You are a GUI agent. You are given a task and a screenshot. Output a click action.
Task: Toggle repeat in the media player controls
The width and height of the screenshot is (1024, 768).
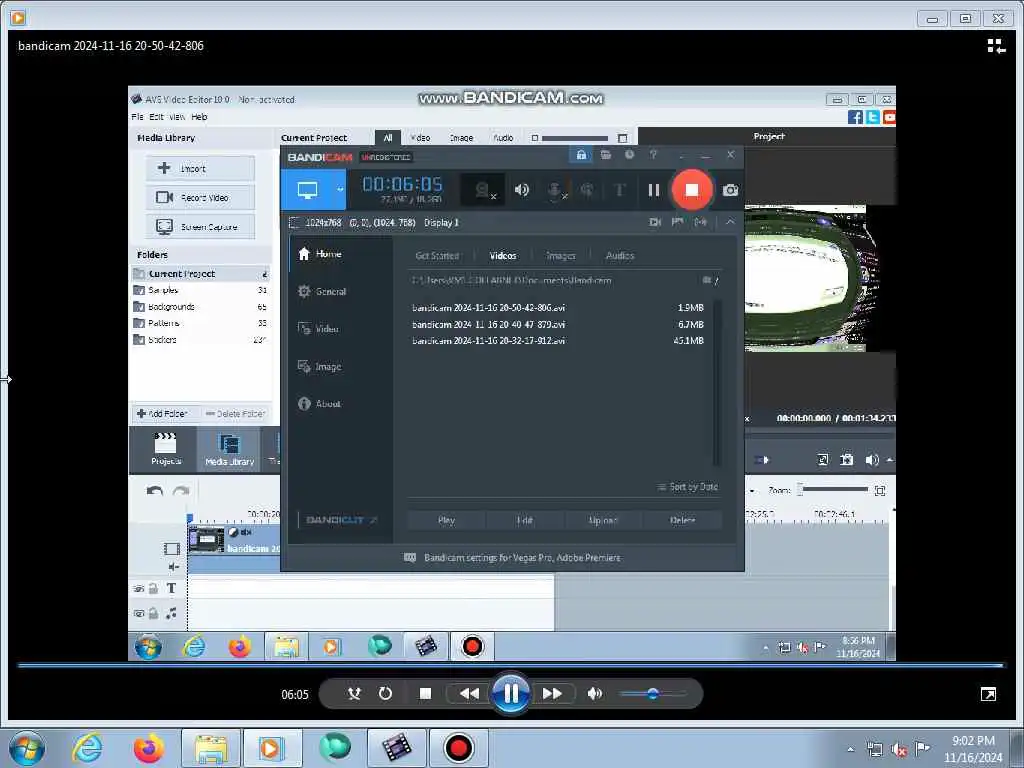pos(385,694)
